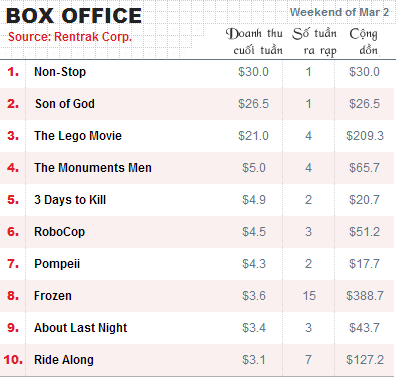This screenshot has width=396, height=377.
Task: Click the Doanh thu cuối tuần column header
Action: (x=254, y=42)
